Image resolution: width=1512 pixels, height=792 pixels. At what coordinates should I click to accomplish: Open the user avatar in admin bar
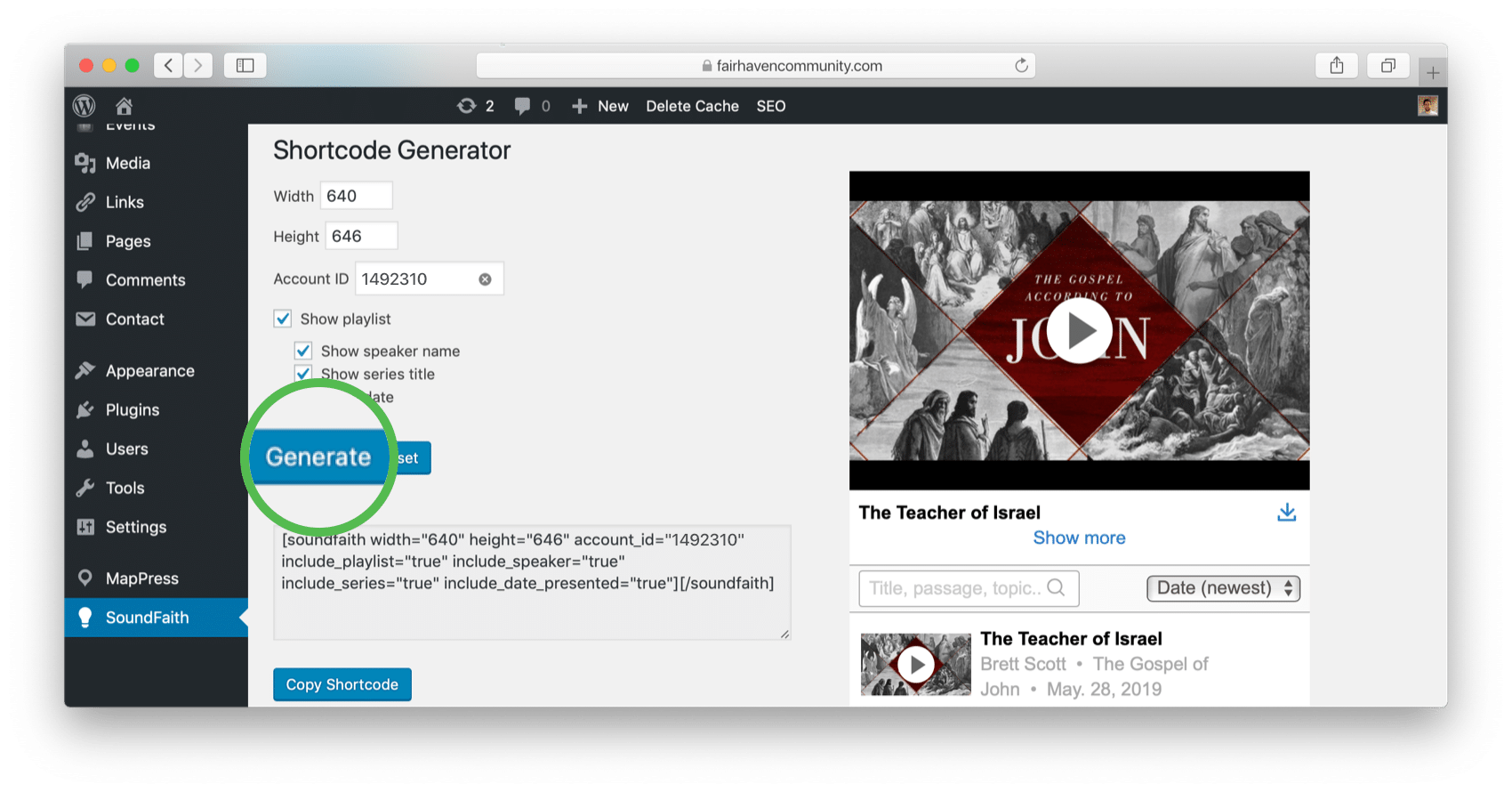(1428, 106)
